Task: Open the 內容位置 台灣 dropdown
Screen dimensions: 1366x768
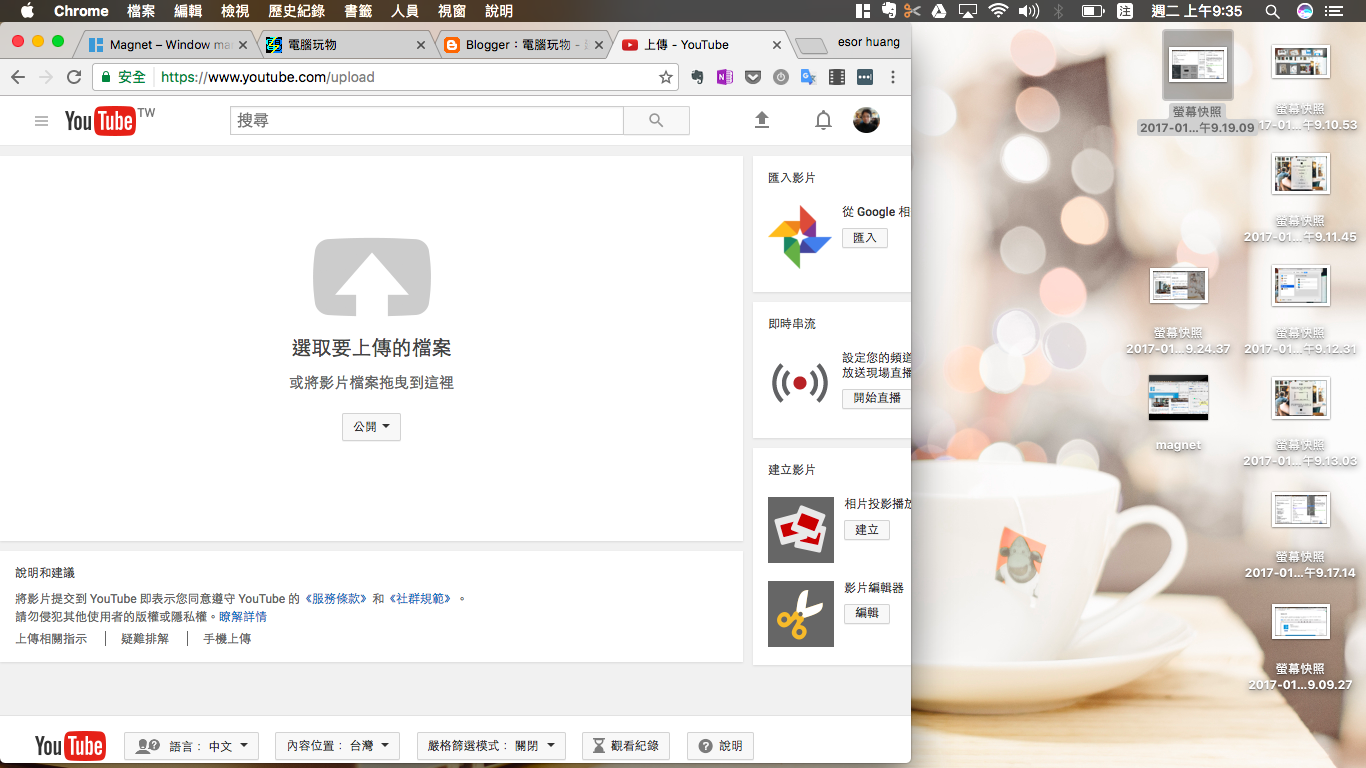Action: (x=337, y=746)
